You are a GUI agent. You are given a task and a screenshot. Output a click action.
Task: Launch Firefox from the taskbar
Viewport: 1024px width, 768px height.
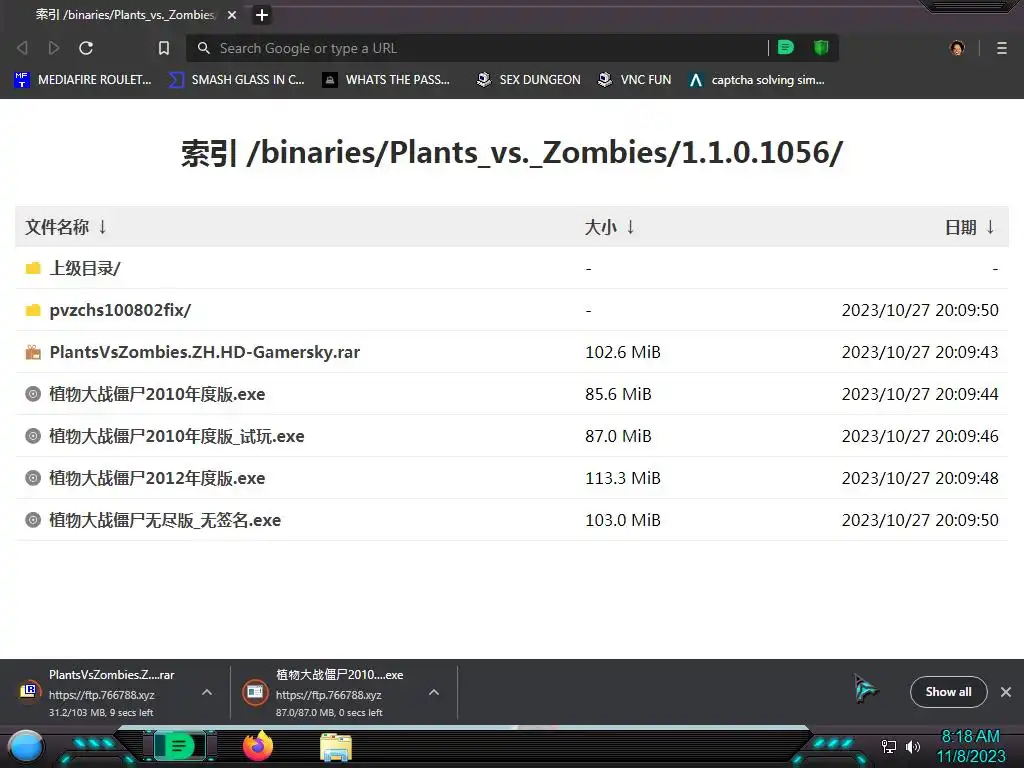[258, 746]
